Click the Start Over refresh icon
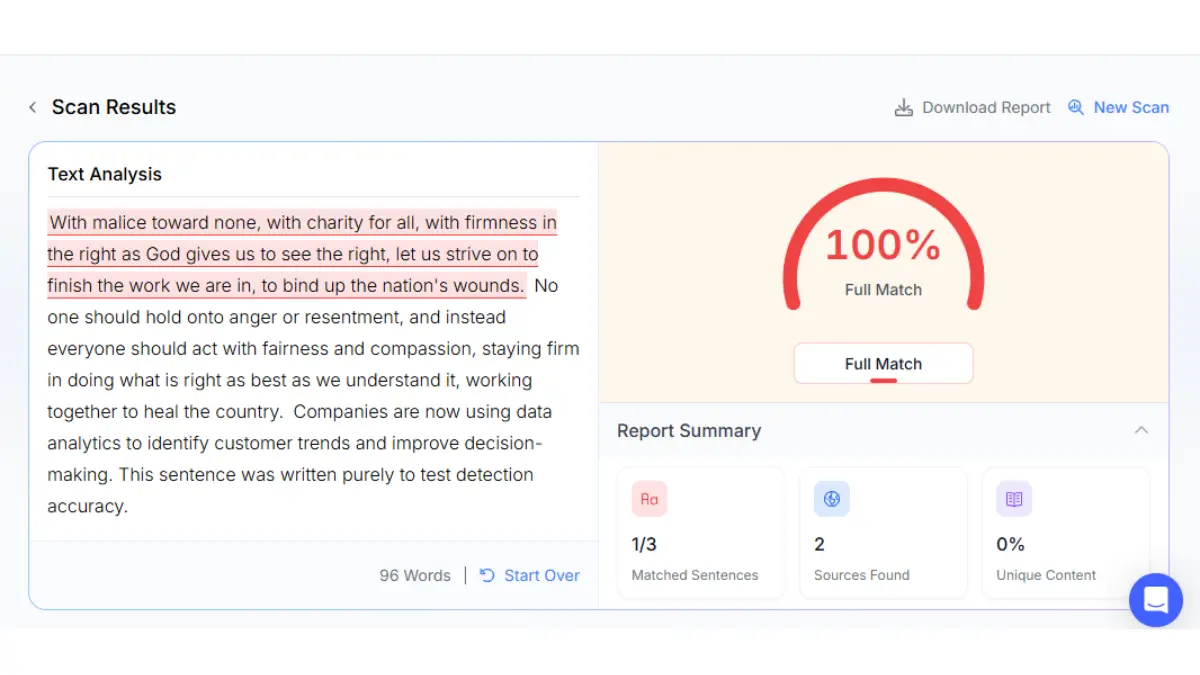 pyautogui.click(x=487, y=575)
